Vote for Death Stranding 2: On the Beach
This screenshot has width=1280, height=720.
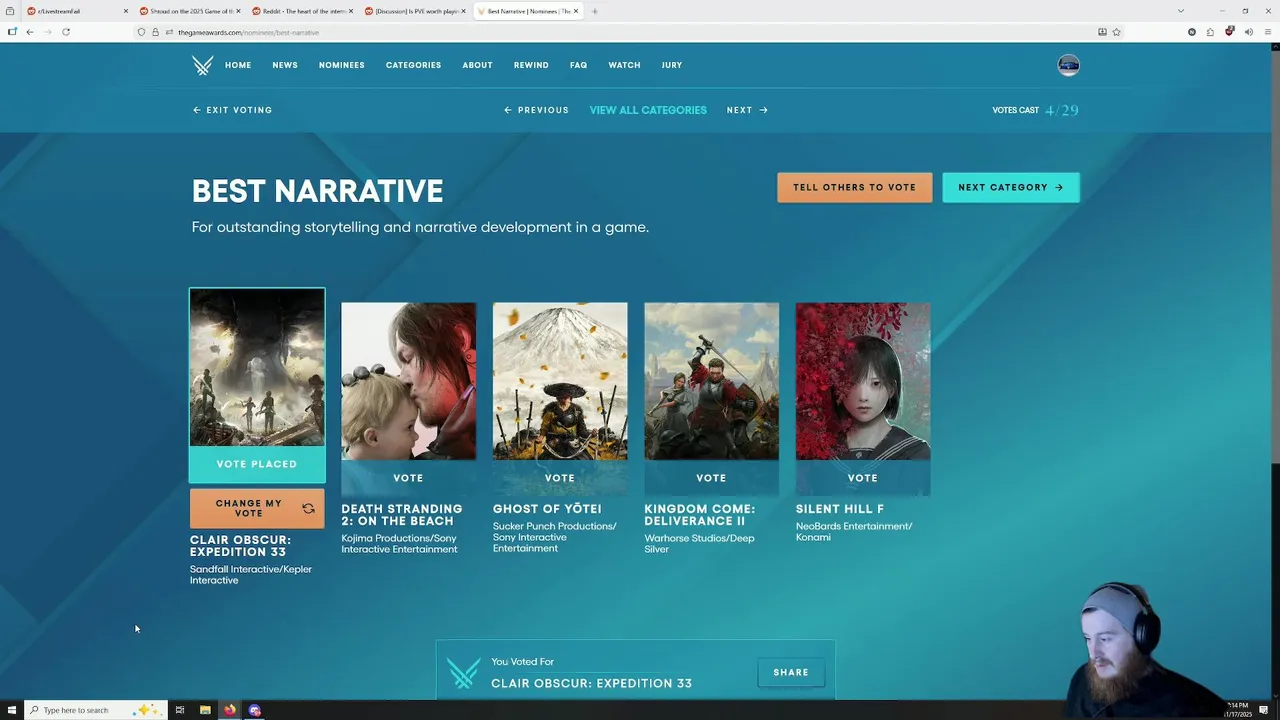408,478
